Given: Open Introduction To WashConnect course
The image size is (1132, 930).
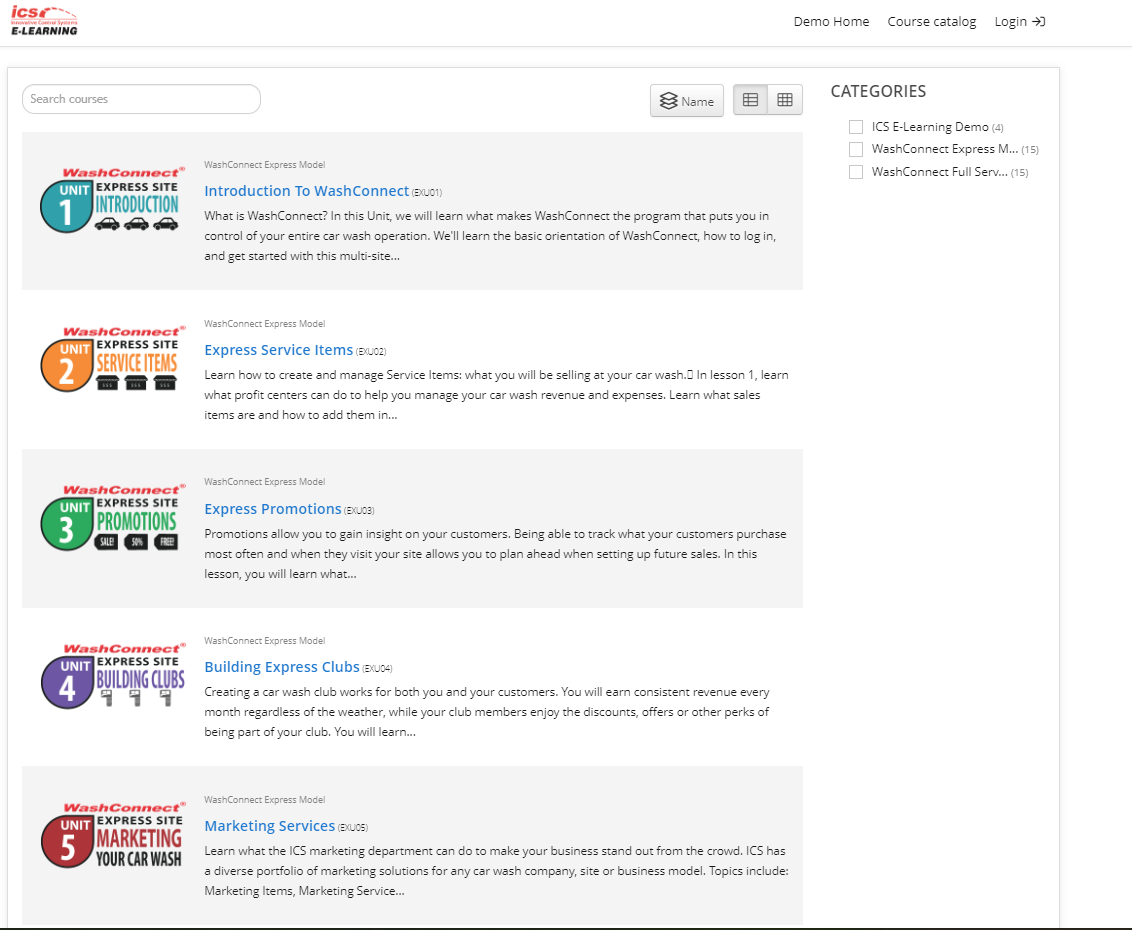Looking at the screenshot, I should tap(307, 191).
